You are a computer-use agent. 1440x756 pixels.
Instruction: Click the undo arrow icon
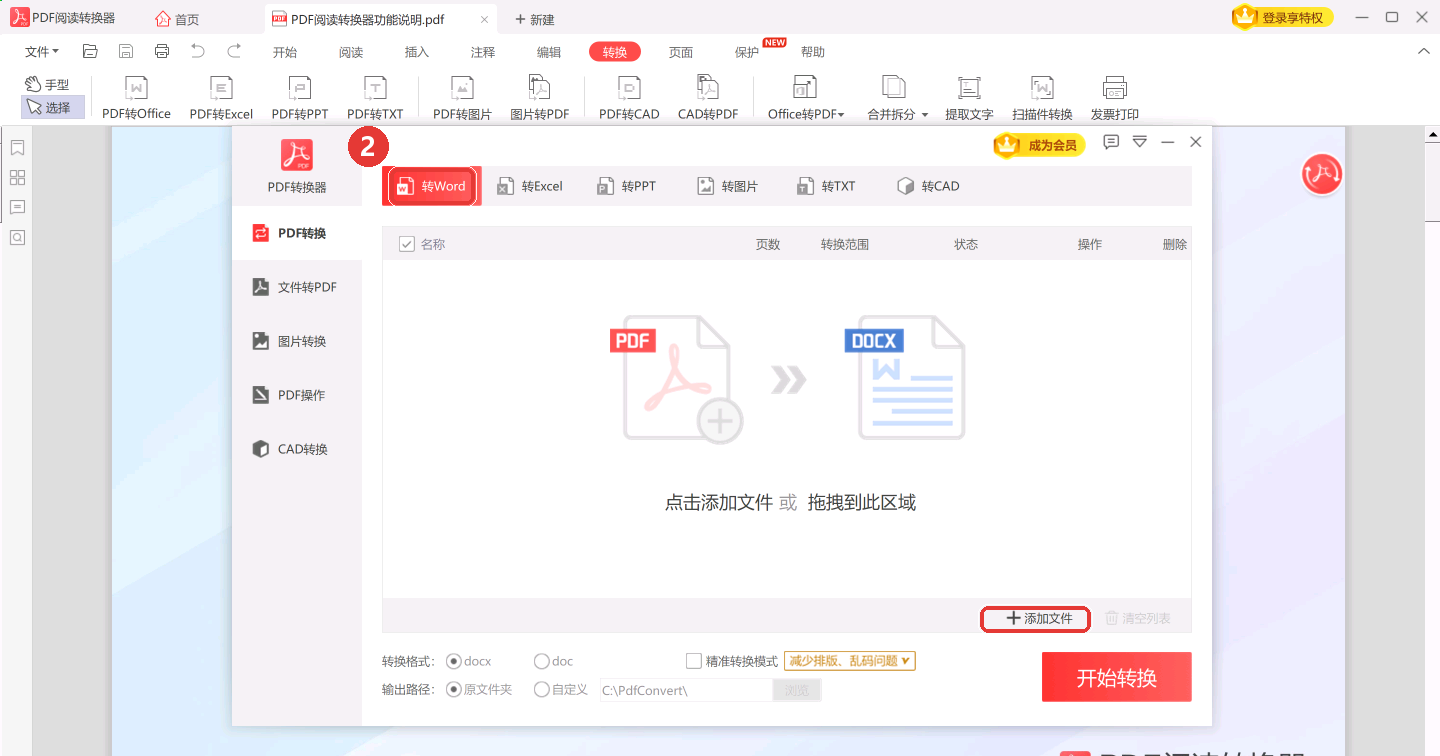click(198, 51)
